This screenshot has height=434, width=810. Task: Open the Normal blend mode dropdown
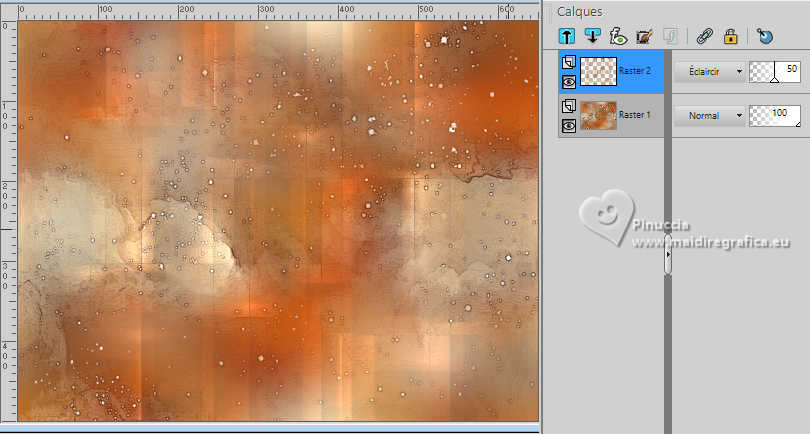point(710,116)
